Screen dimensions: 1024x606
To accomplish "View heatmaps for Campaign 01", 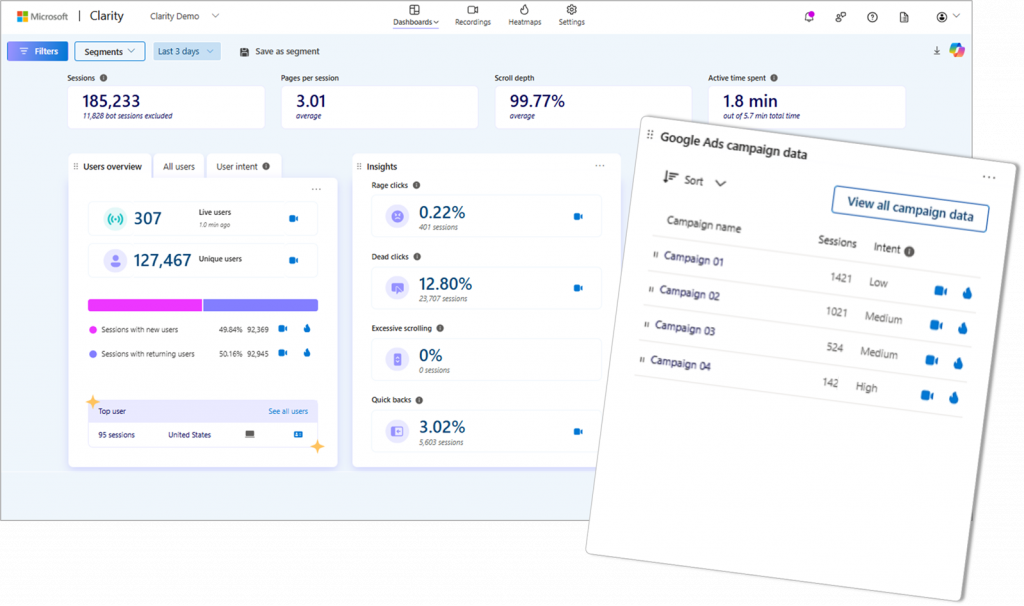I will pyautogui.click(x=967, y=293).
